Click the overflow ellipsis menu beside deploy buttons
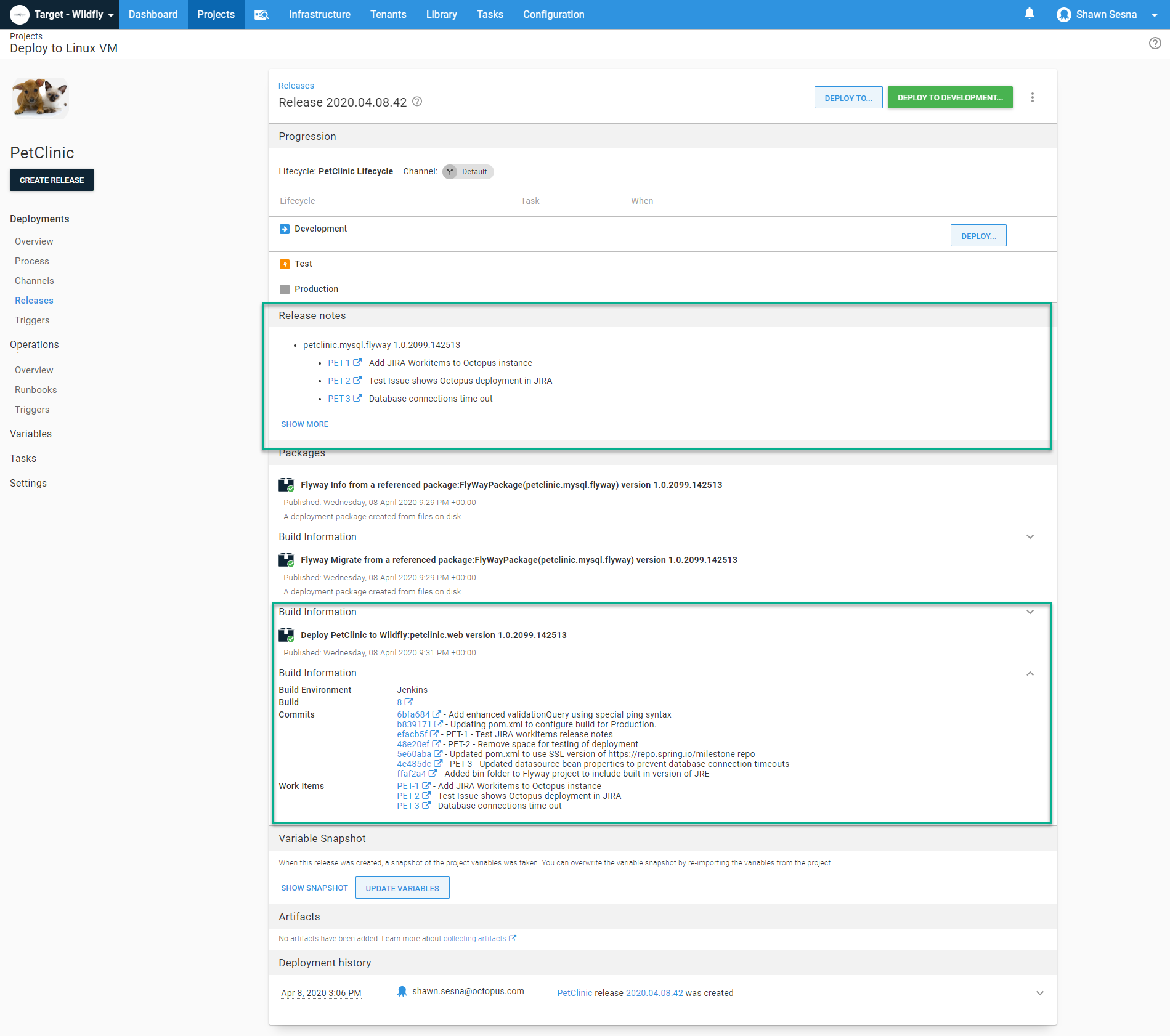 [1033, 97]
